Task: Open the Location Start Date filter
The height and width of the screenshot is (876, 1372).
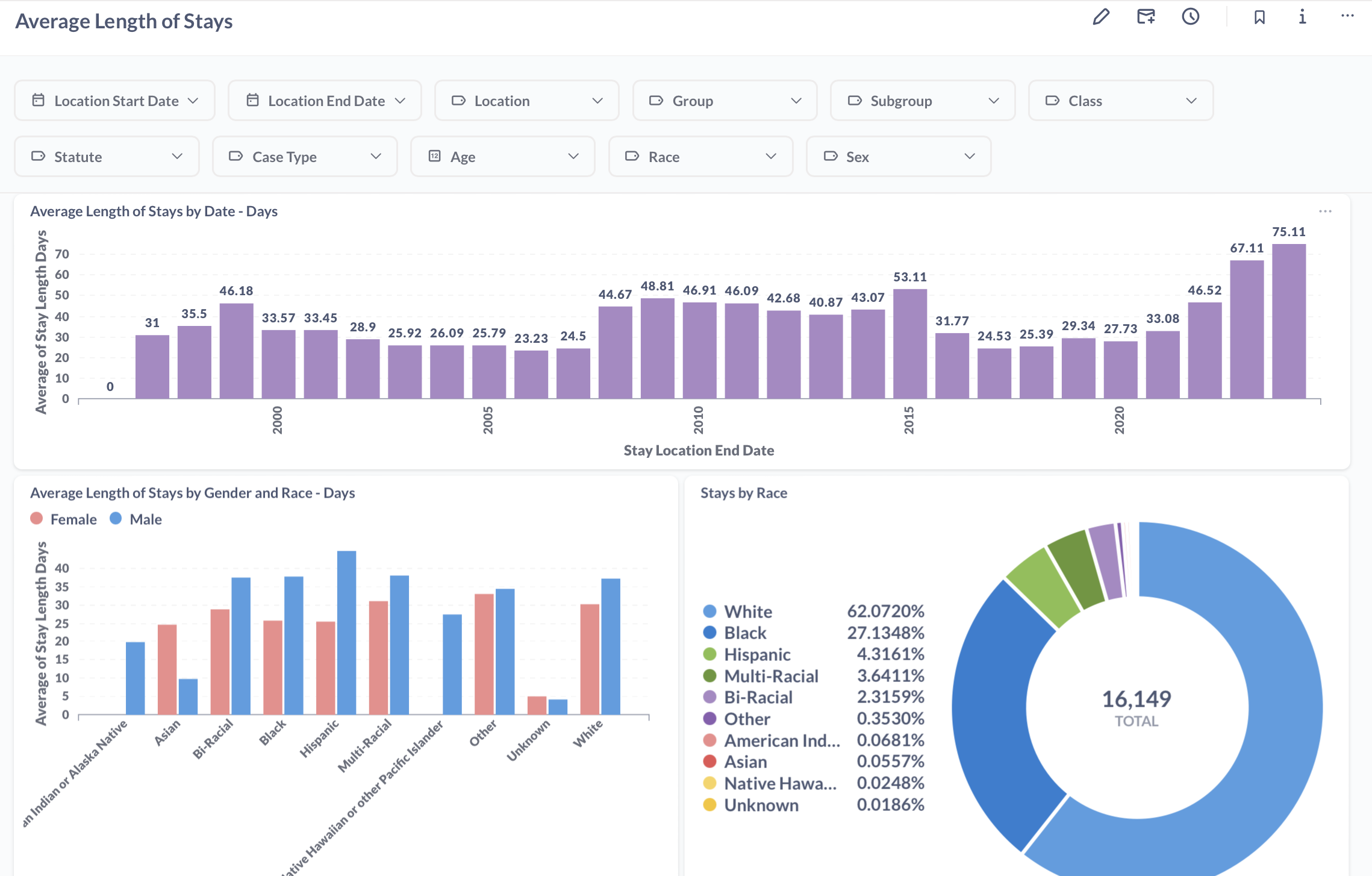Action: [114, 101]
